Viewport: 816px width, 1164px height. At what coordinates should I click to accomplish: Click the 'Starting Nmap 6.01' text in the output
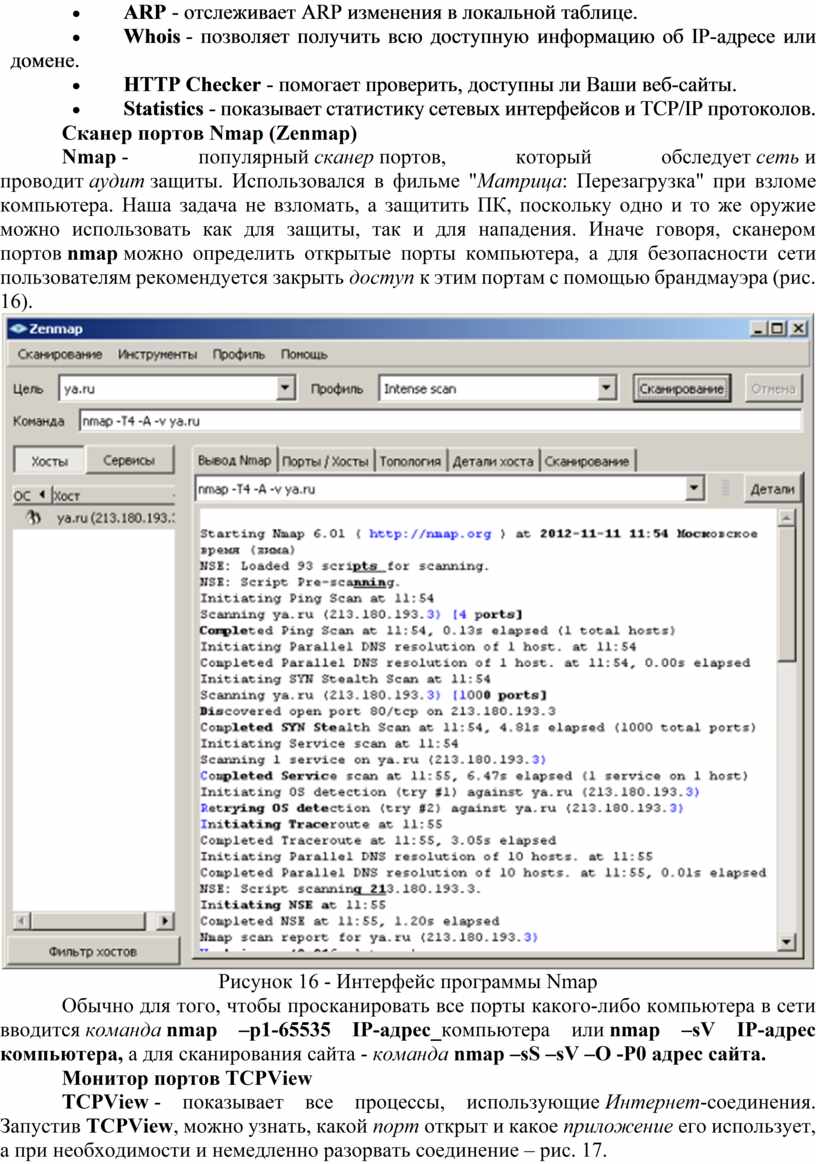pos(272,533)
